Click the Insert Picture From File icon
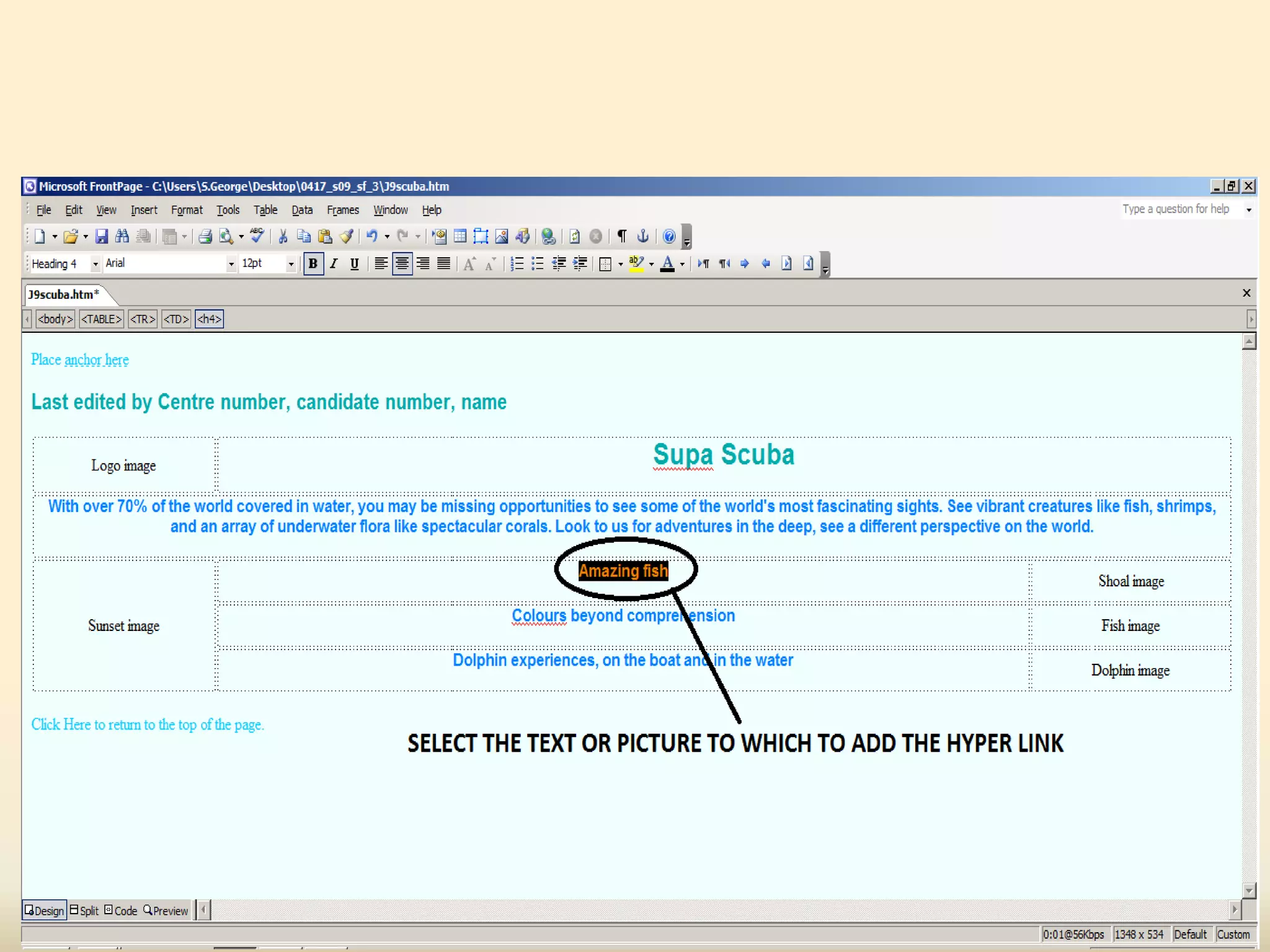 pos(502,236)
